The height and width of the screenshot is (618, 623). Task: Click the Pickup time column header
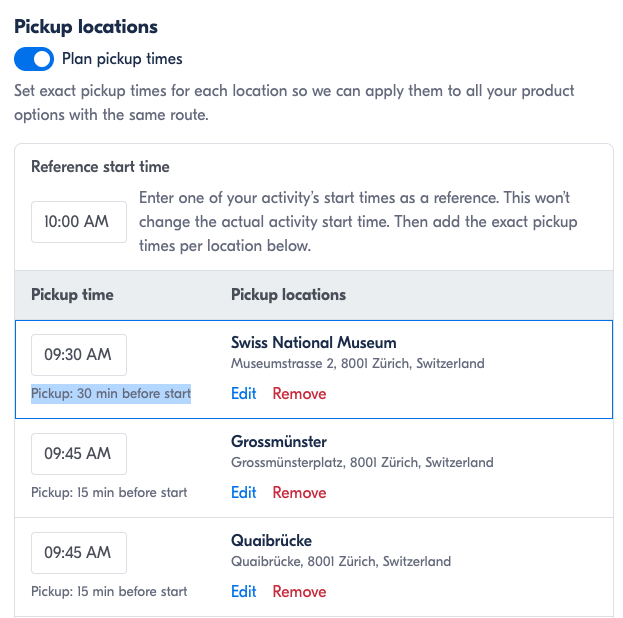pyautogui.click(x=72, y=295)
